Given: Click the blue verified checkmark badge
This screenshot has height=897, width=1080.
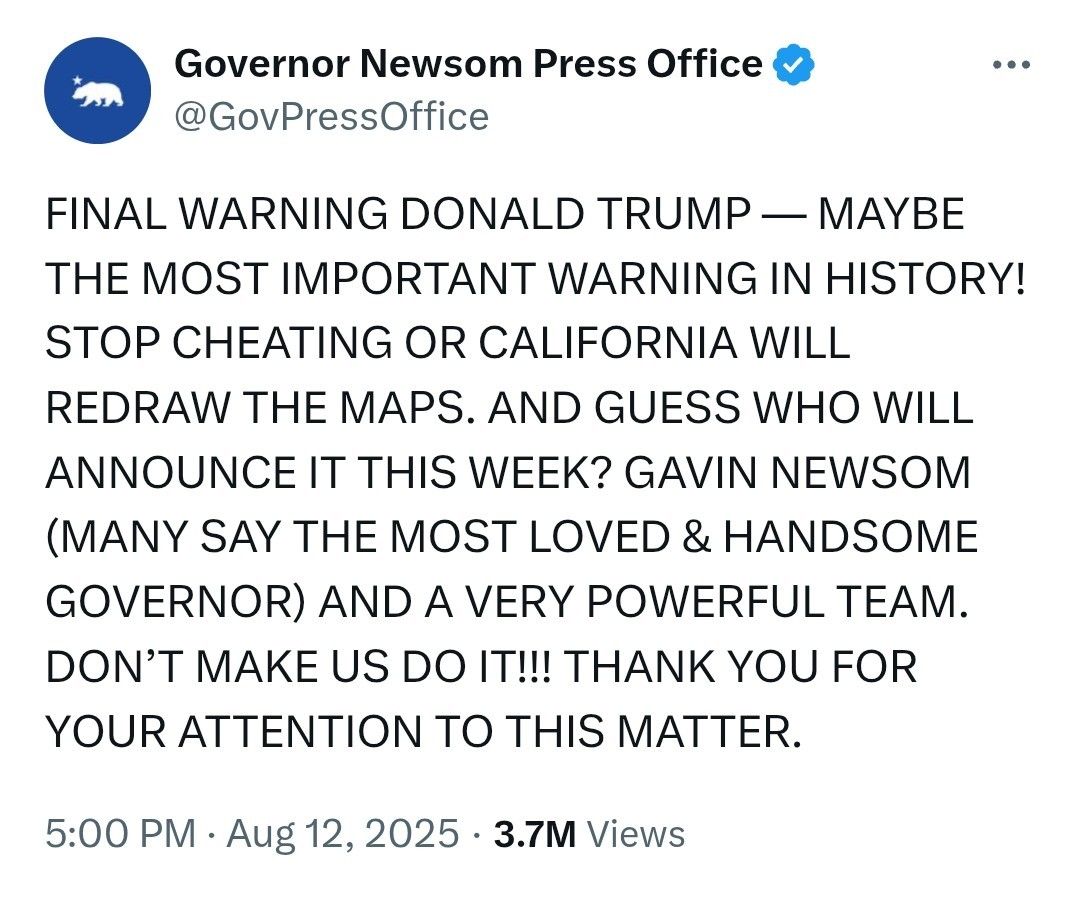Looking at the screenshot, I should pos(795,65).
